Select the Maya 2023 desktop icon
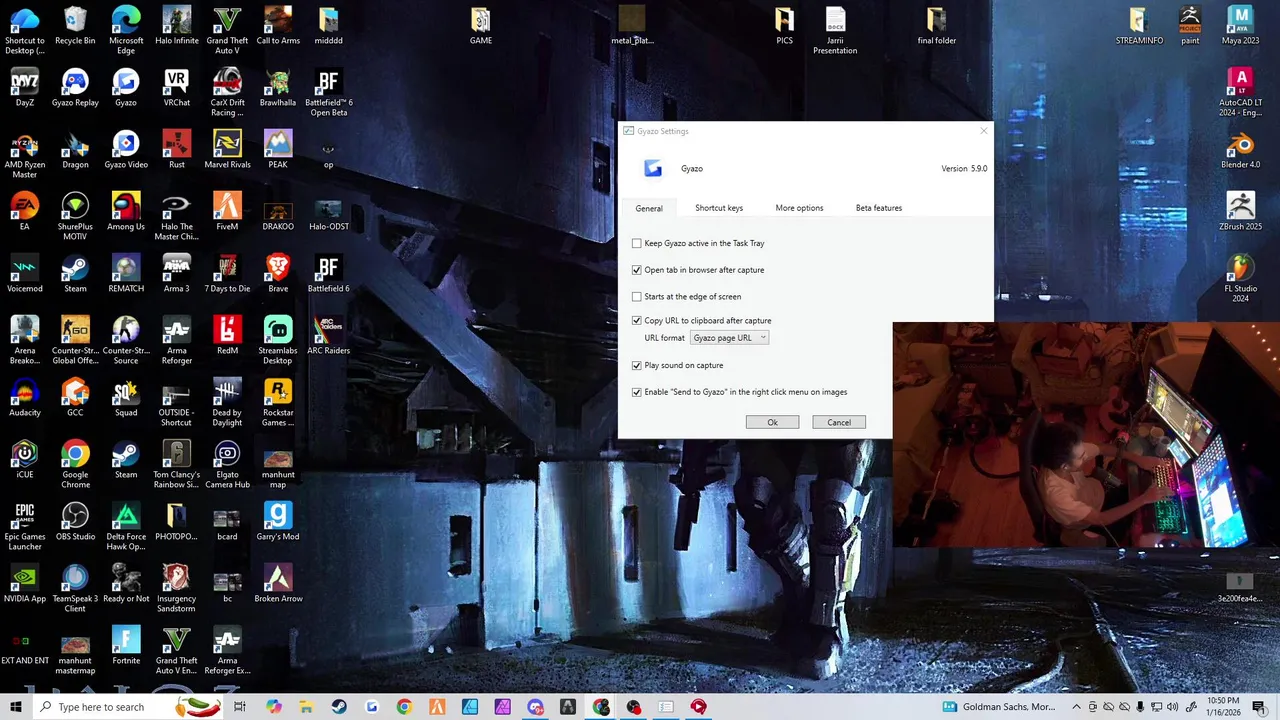 pos(1241,26)
